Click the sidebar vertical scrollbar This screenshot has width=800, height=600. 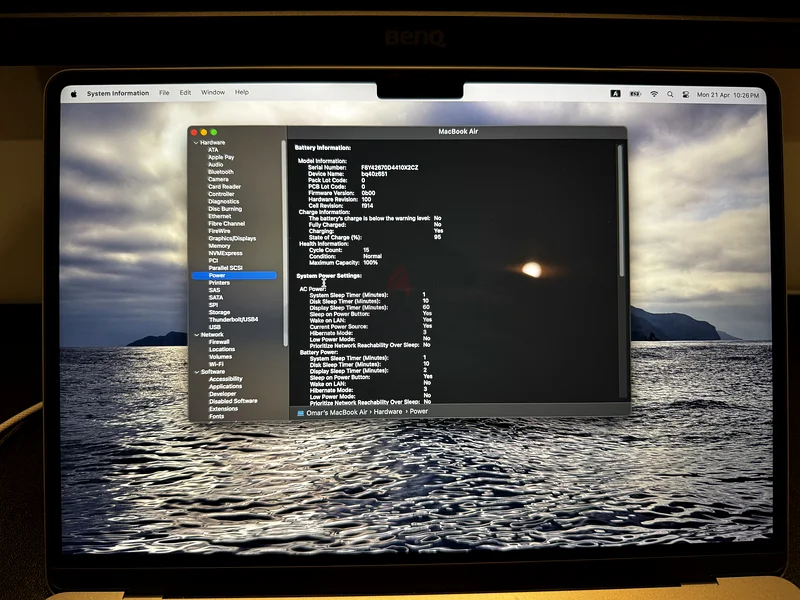tap(284, 243)
